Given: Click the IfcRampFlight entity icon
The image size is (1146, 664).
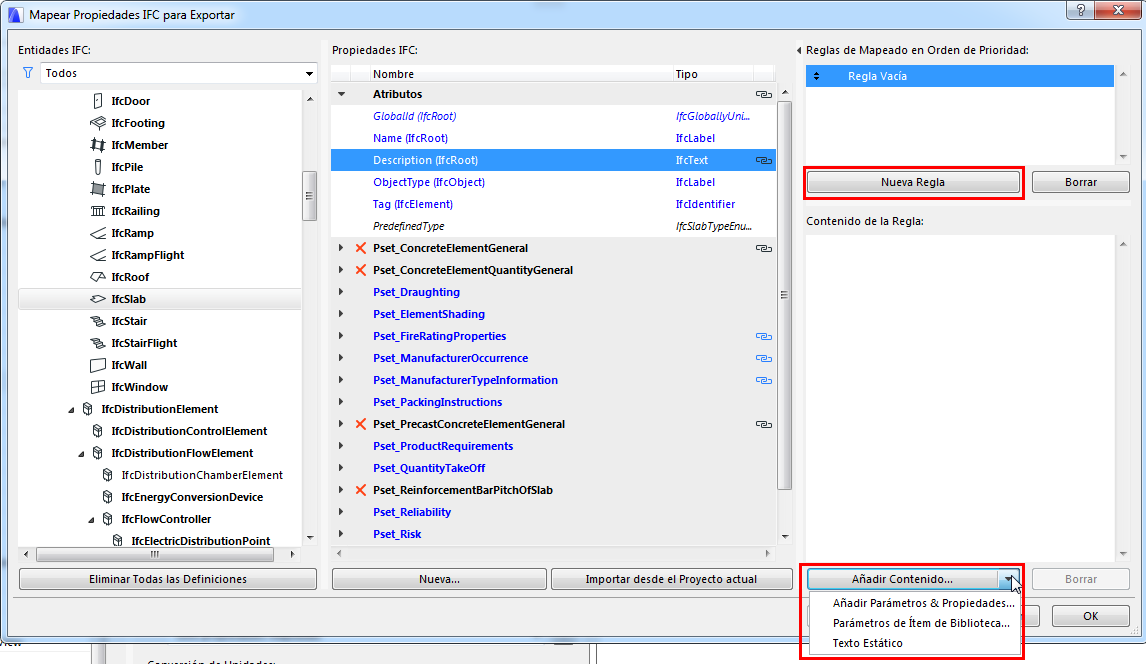Looking at the screenshot, I should point(98,255).
